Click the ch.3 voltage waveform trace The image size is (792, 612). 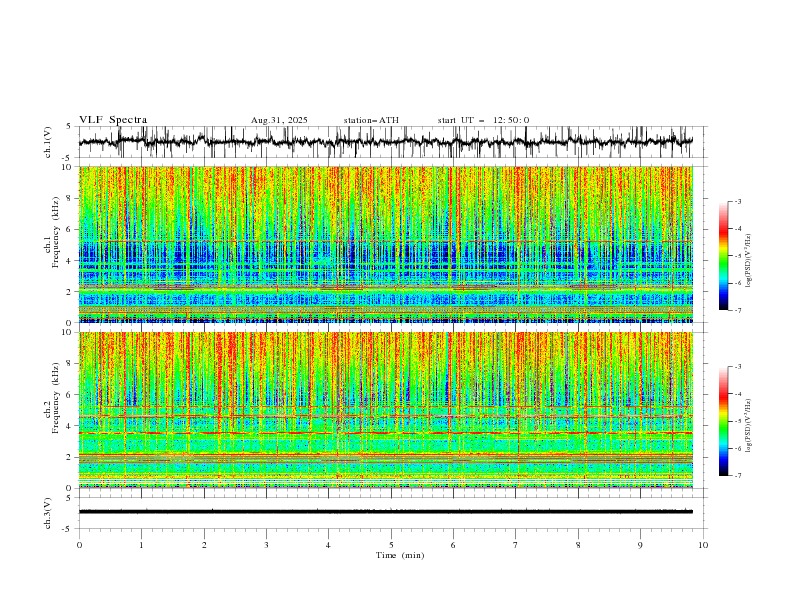point(386,512)
